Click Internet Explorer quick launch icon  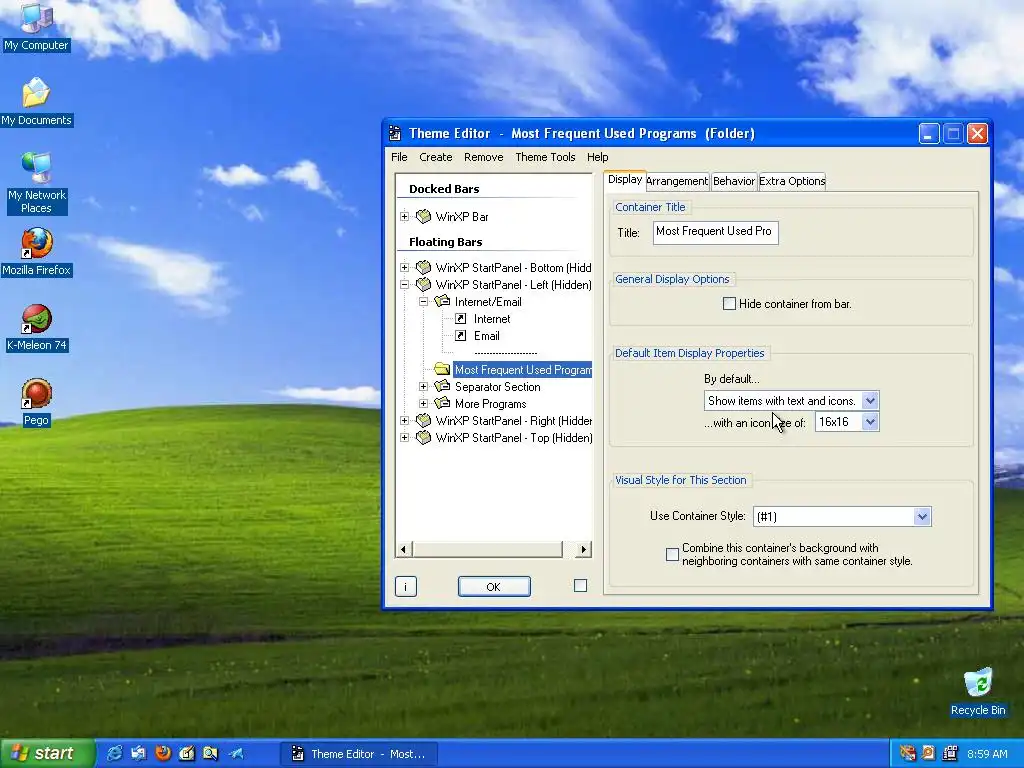(x=114, y=754)
